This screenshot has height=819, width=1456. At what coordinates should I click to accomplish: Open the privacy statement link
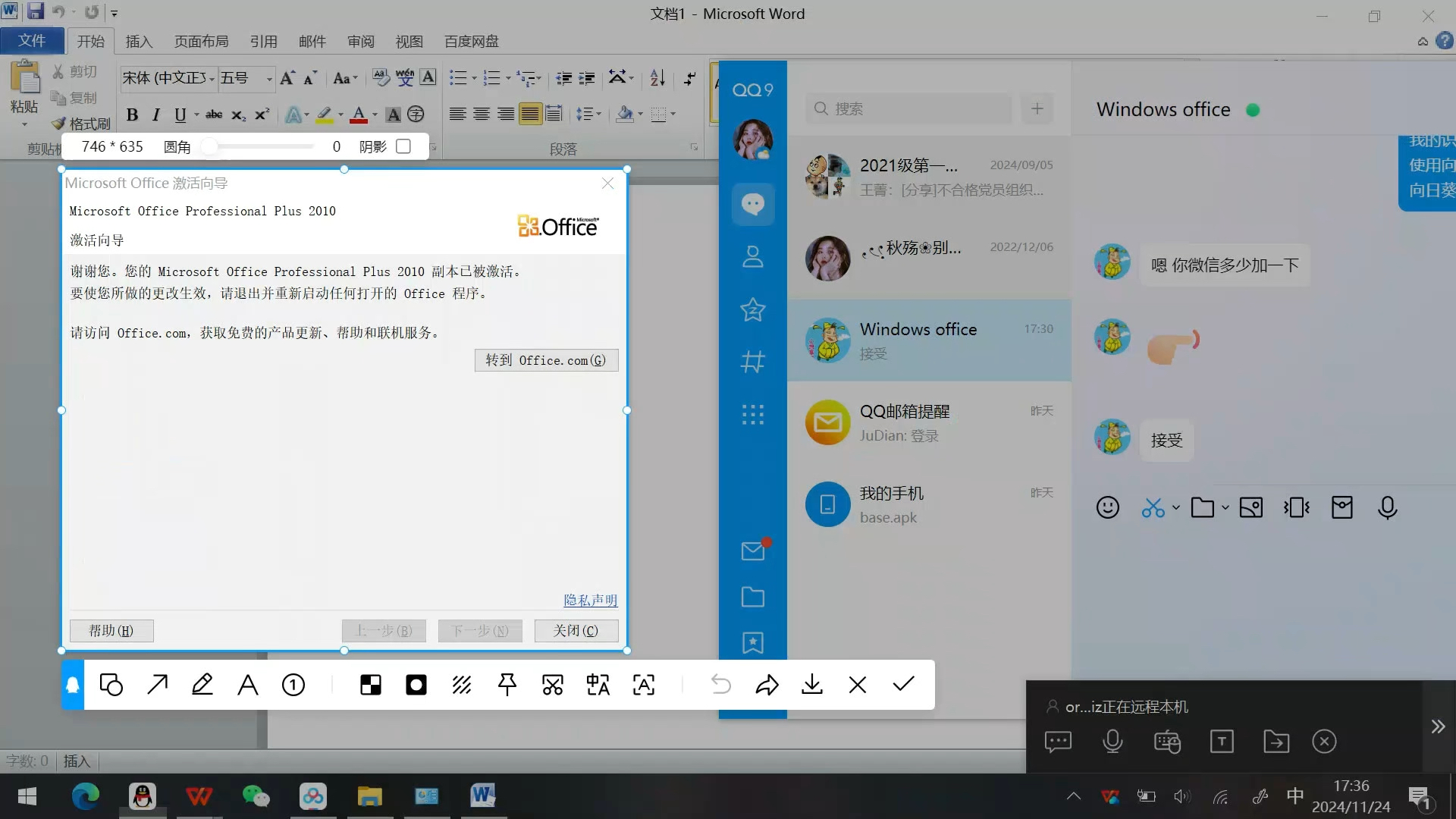(x=590, y=600)
